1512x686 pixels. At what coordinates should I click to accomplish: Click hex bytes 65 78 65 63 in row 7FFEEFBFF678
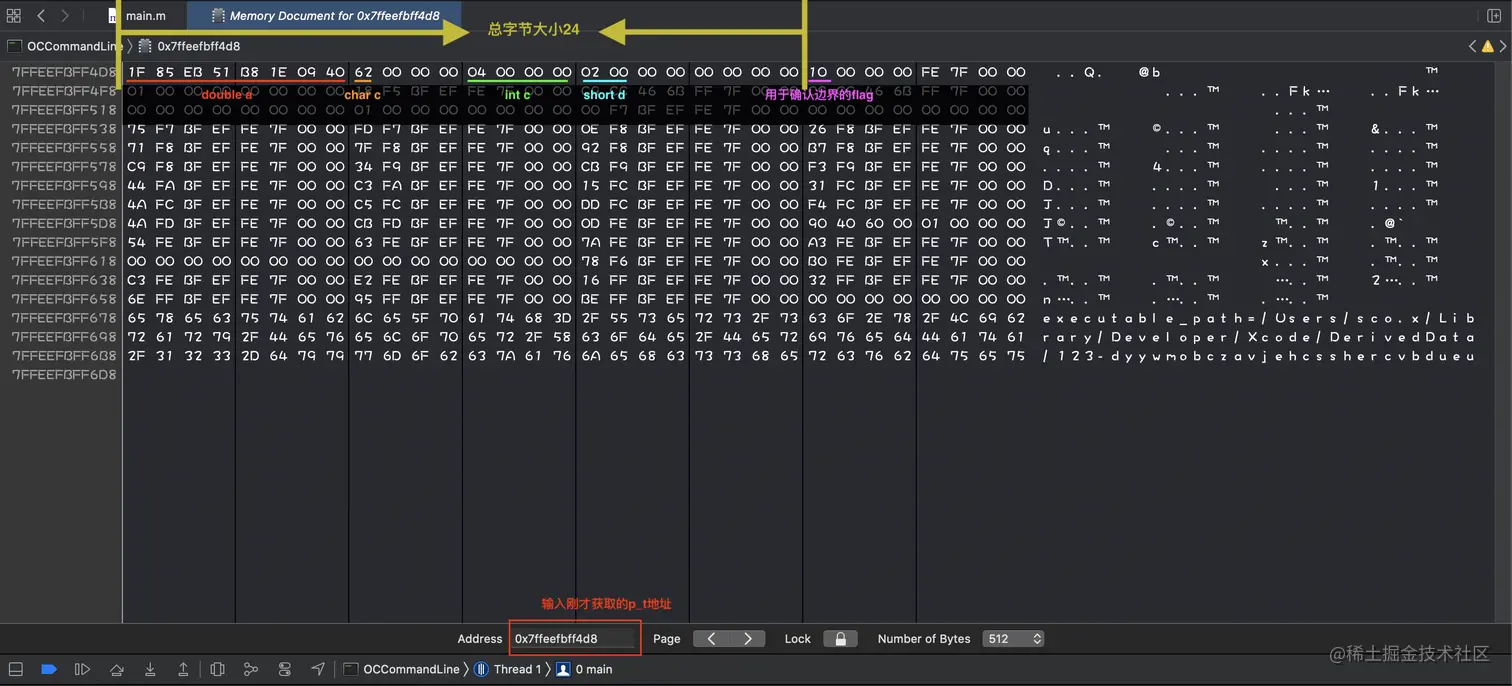(179, 318)
